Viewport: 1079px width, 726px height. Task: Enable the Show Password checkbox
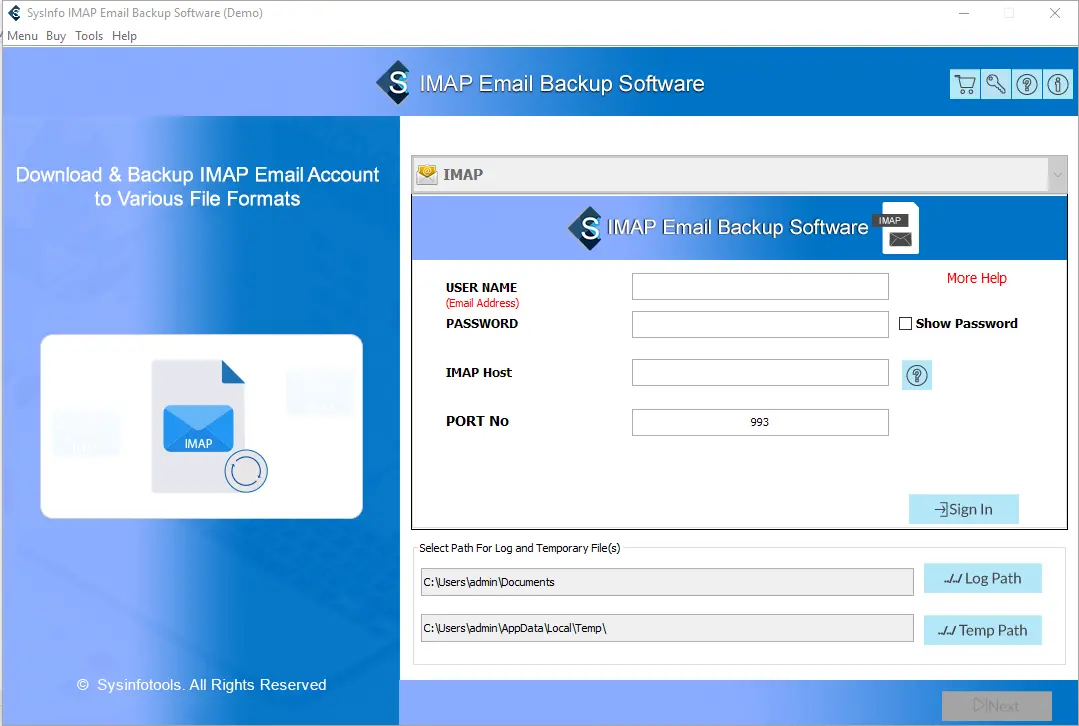[906, 324]
